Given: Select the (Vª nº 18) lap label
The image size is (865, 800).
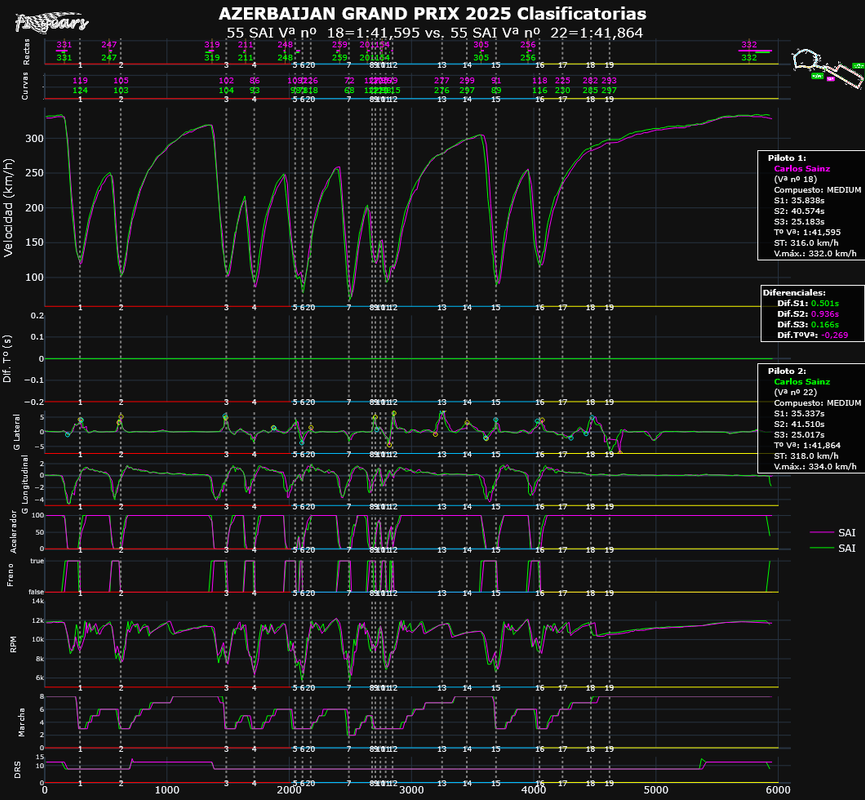Looking at the screenshot, I should pos(795,179).
